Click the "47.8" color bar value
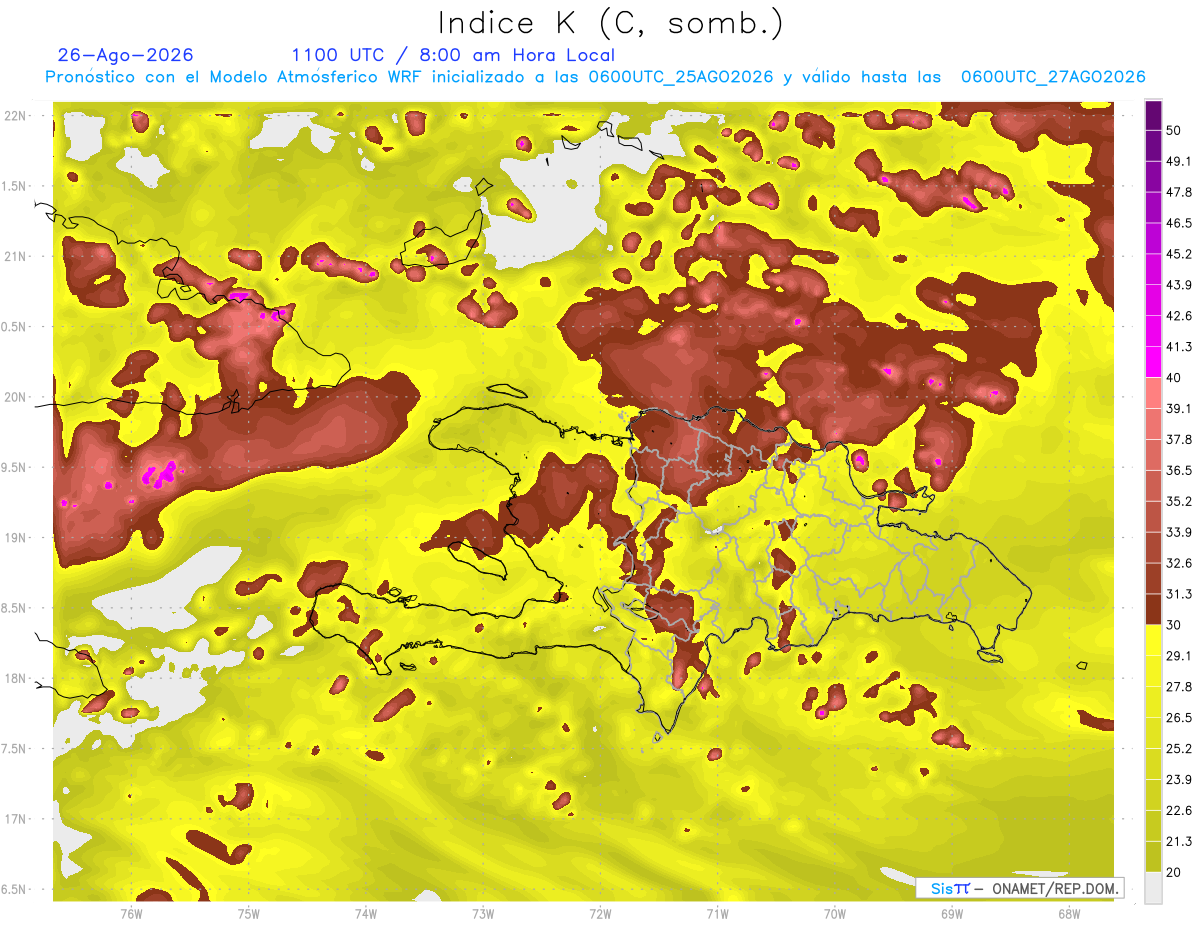Screen dimensions: 1200x927 click(1179, 192)
